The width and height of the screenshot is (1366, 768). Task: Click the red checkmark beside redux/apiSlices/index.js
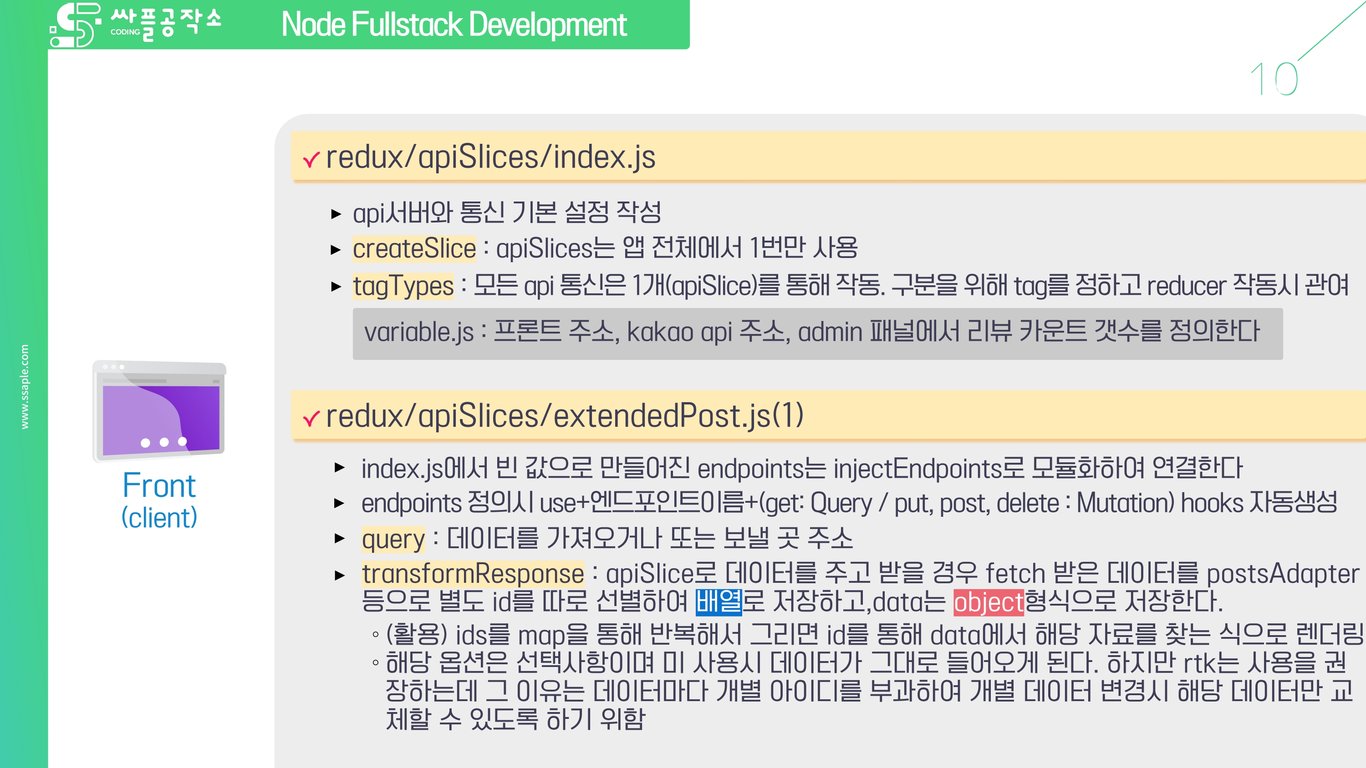[311, 157]
